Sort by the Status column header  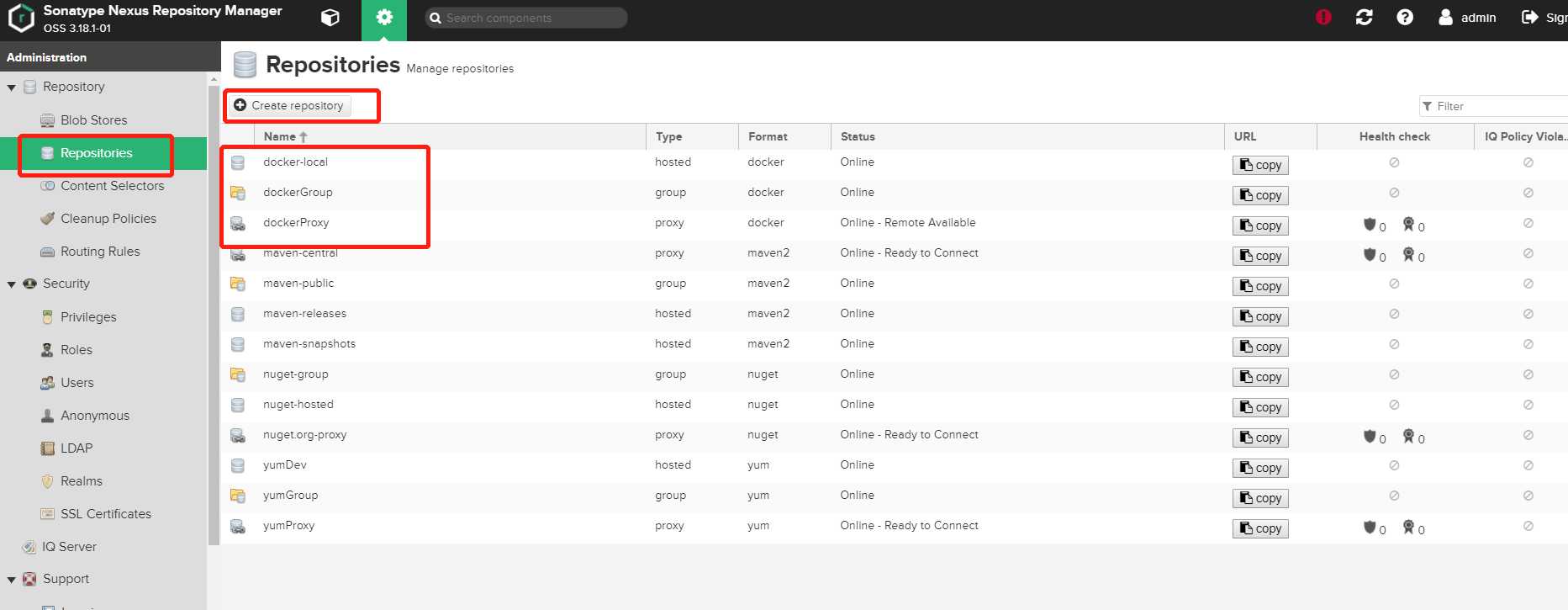click(1027, 136)
